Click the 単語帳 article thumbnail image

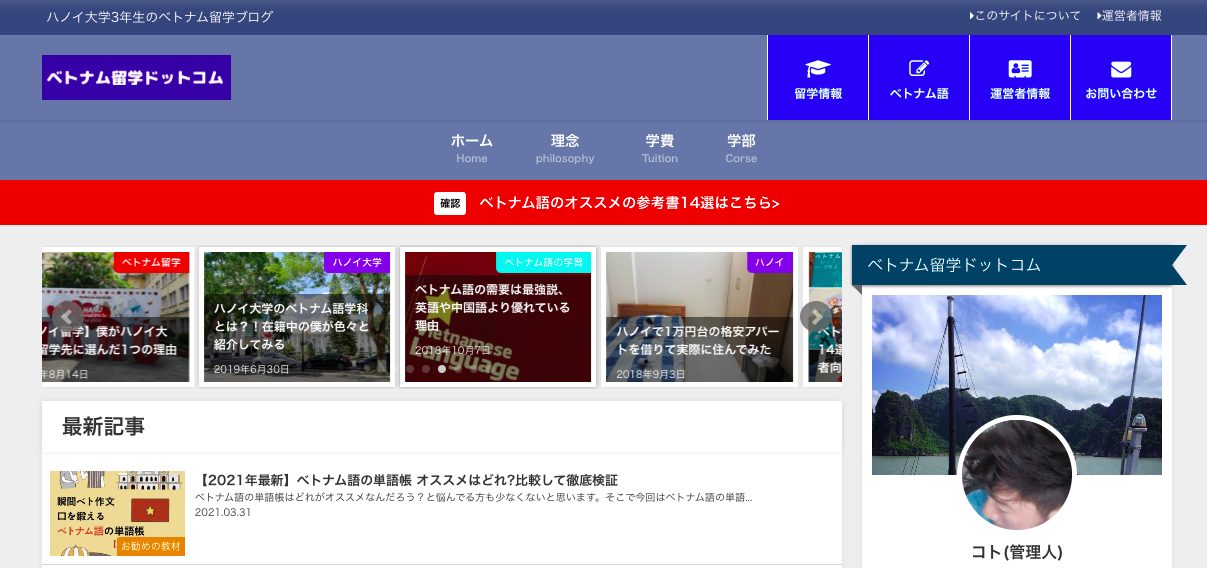(117, 513)
